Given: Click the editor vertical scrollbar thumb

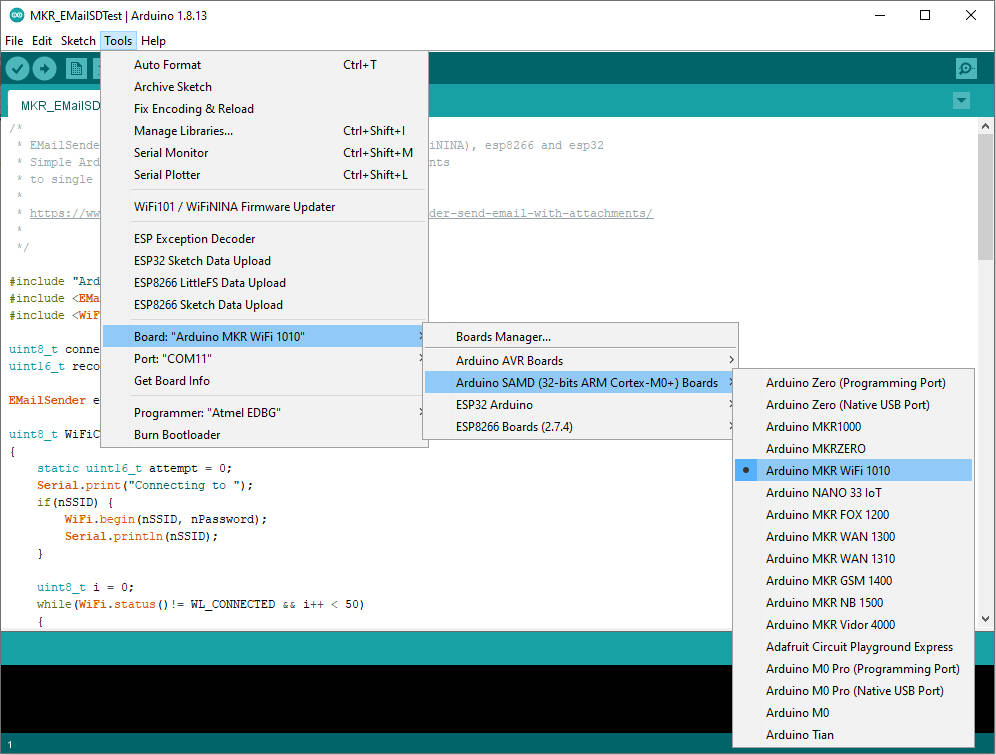Looking at the screenshot, I should tap(985, 196).
